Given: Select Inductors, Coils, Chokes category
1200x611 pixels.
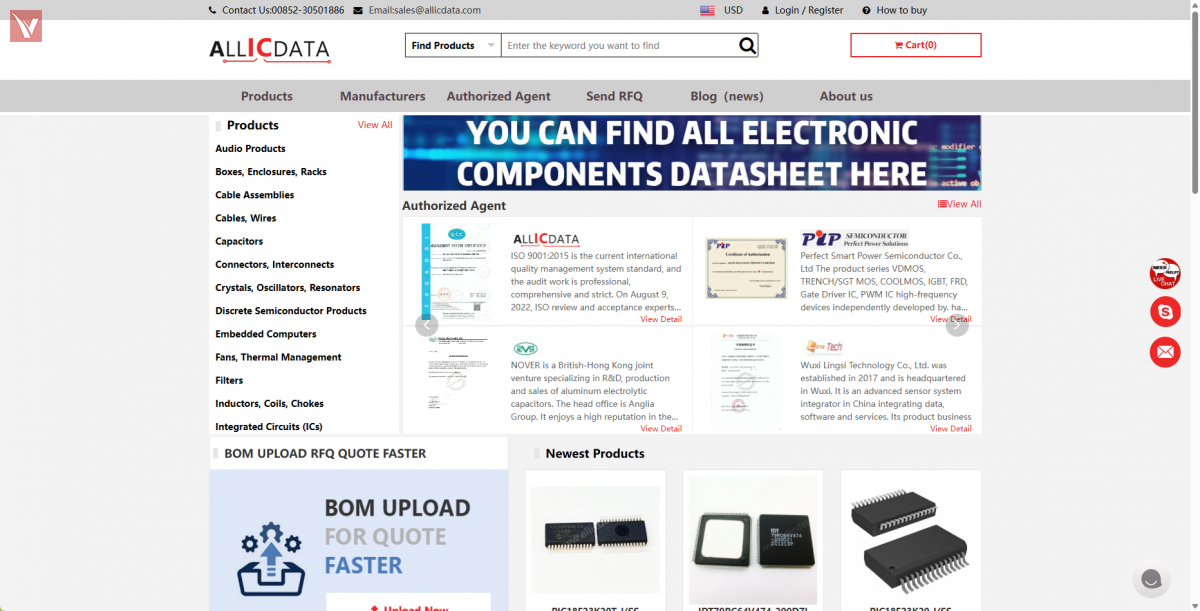Looking at the screenshot, I should coord(270,404).
